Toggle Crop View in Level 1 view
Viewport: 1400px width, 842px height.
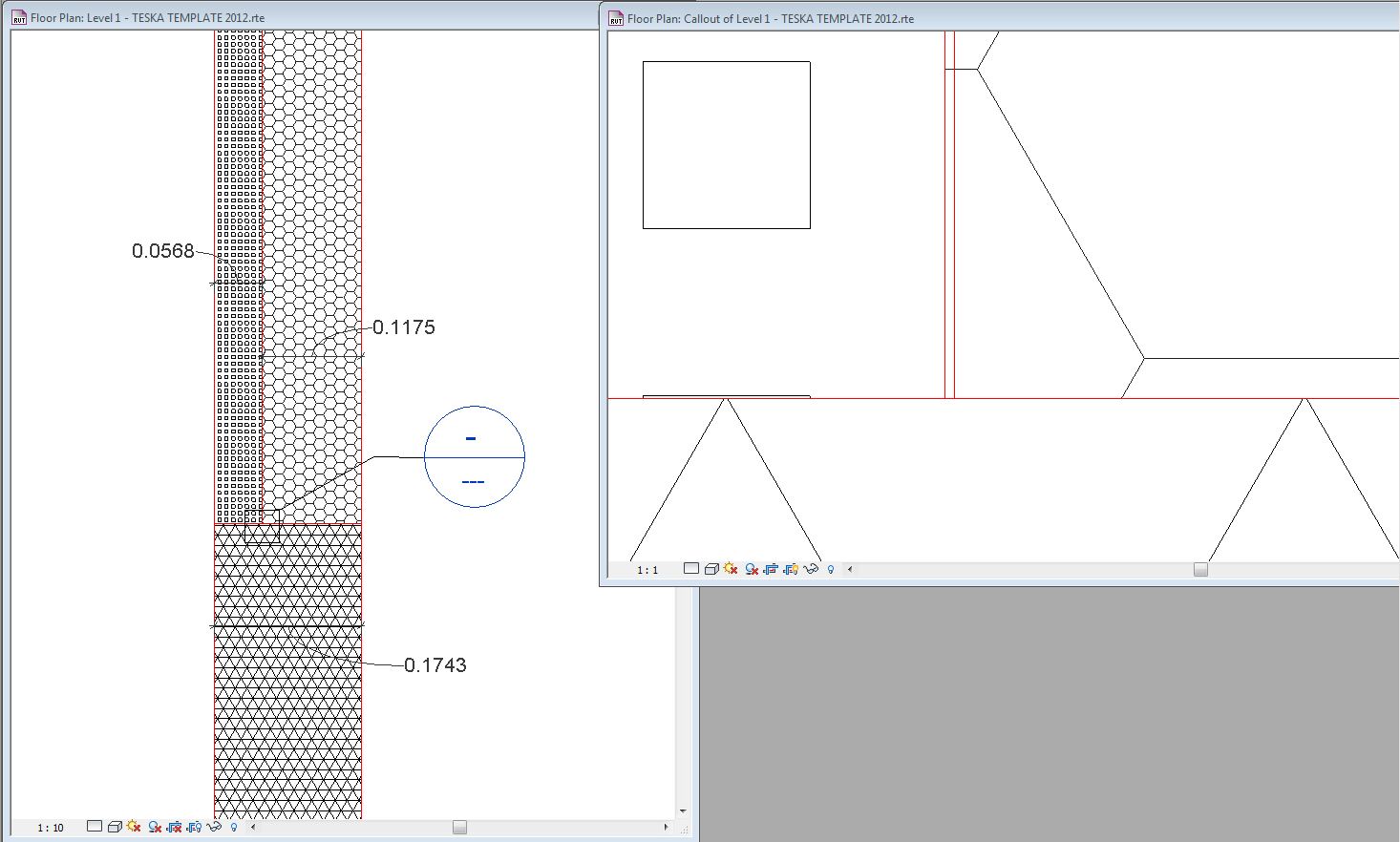[x=174, y=827]
